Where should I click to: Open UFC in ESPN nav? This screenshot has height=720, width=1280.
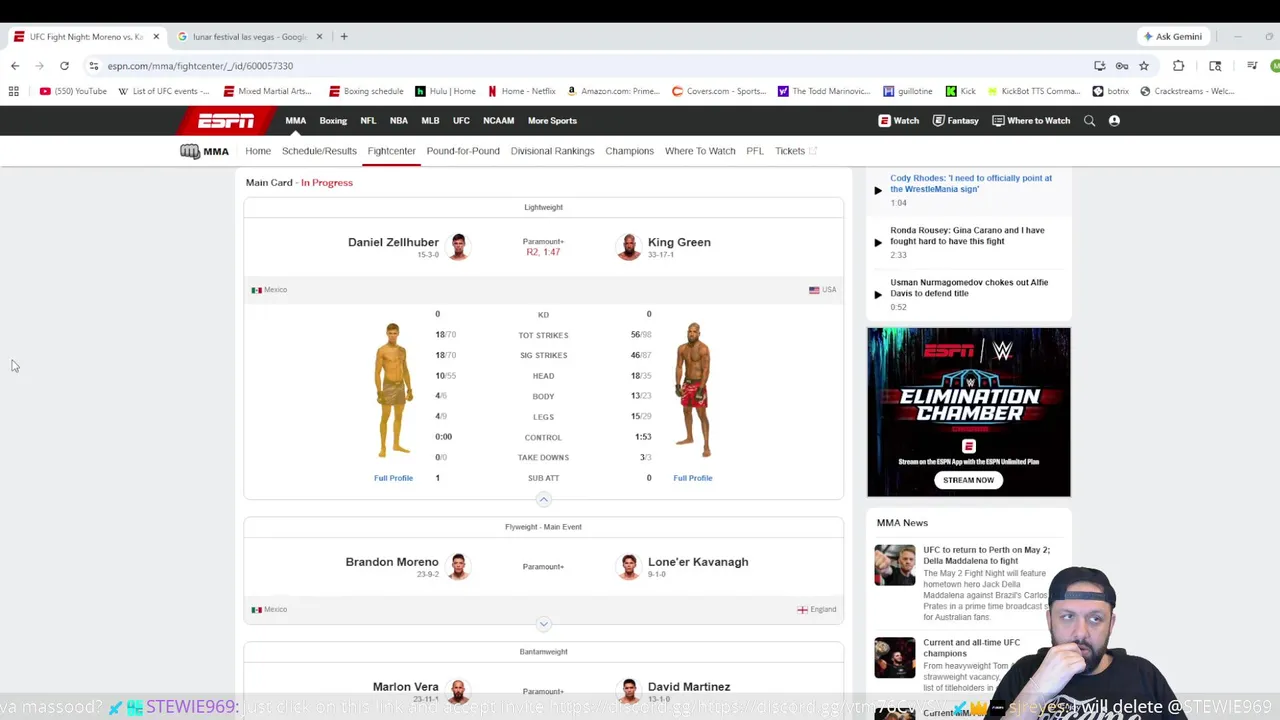pos(461,121)
